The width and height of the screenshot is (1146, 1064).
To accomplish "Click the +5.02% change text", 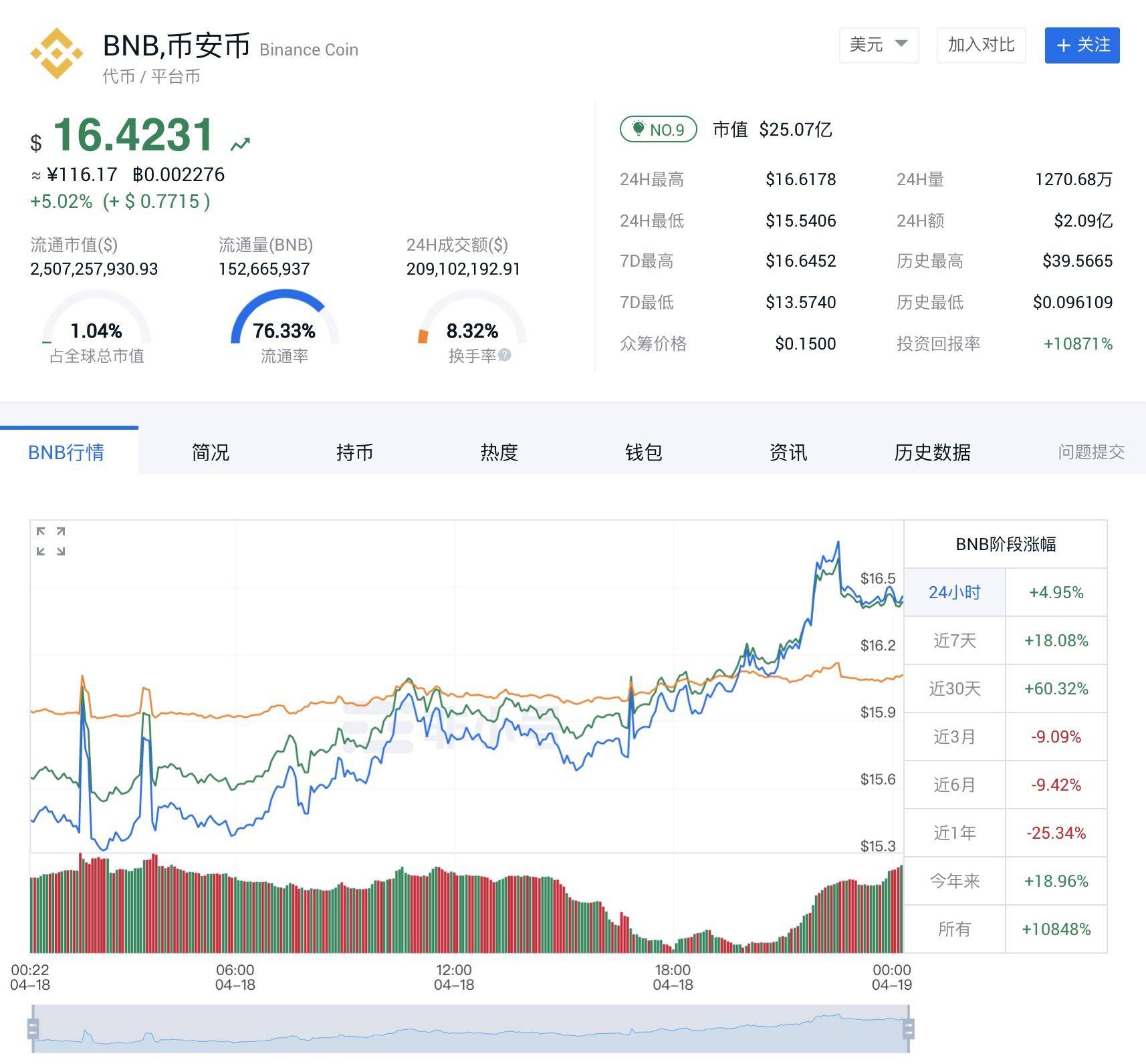I will (x=61, y=201).
